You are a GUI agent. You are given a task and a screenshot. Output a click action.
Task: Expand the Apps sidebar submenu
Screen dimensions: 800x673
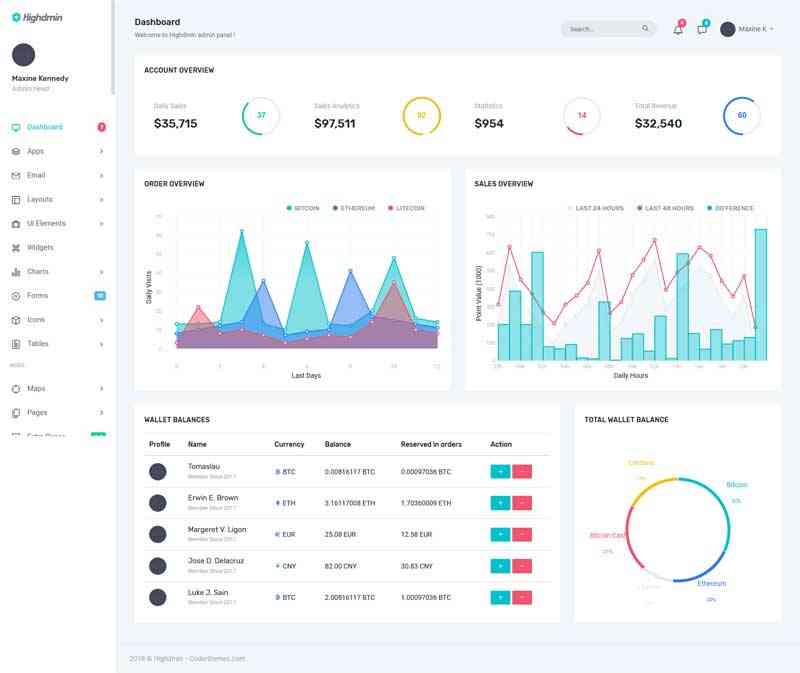pyautogui.click(x=101, y=151)
